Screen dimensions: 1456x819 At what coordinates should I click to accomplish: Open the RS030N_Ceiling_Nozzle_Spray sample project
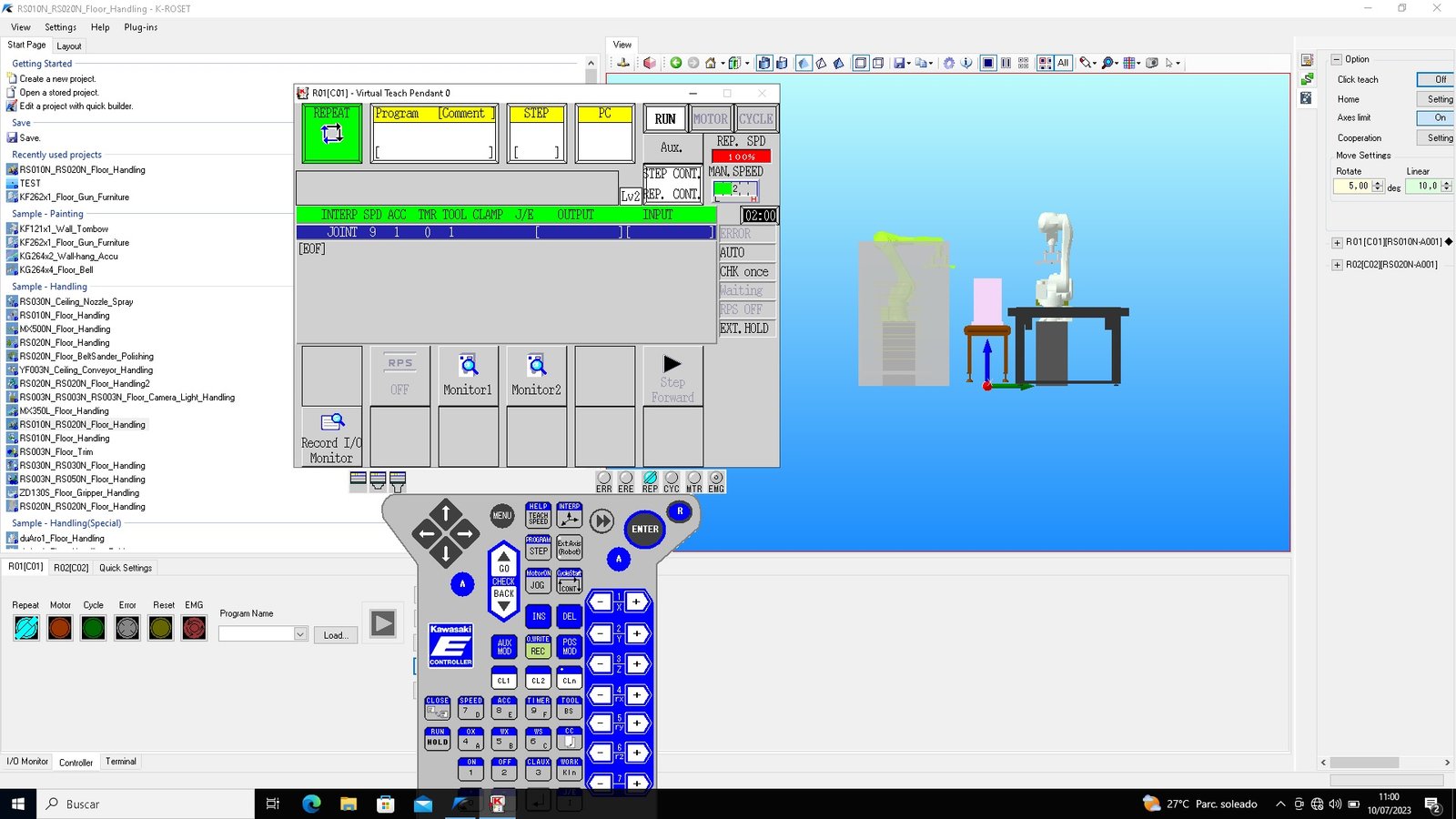coord(76,302)
